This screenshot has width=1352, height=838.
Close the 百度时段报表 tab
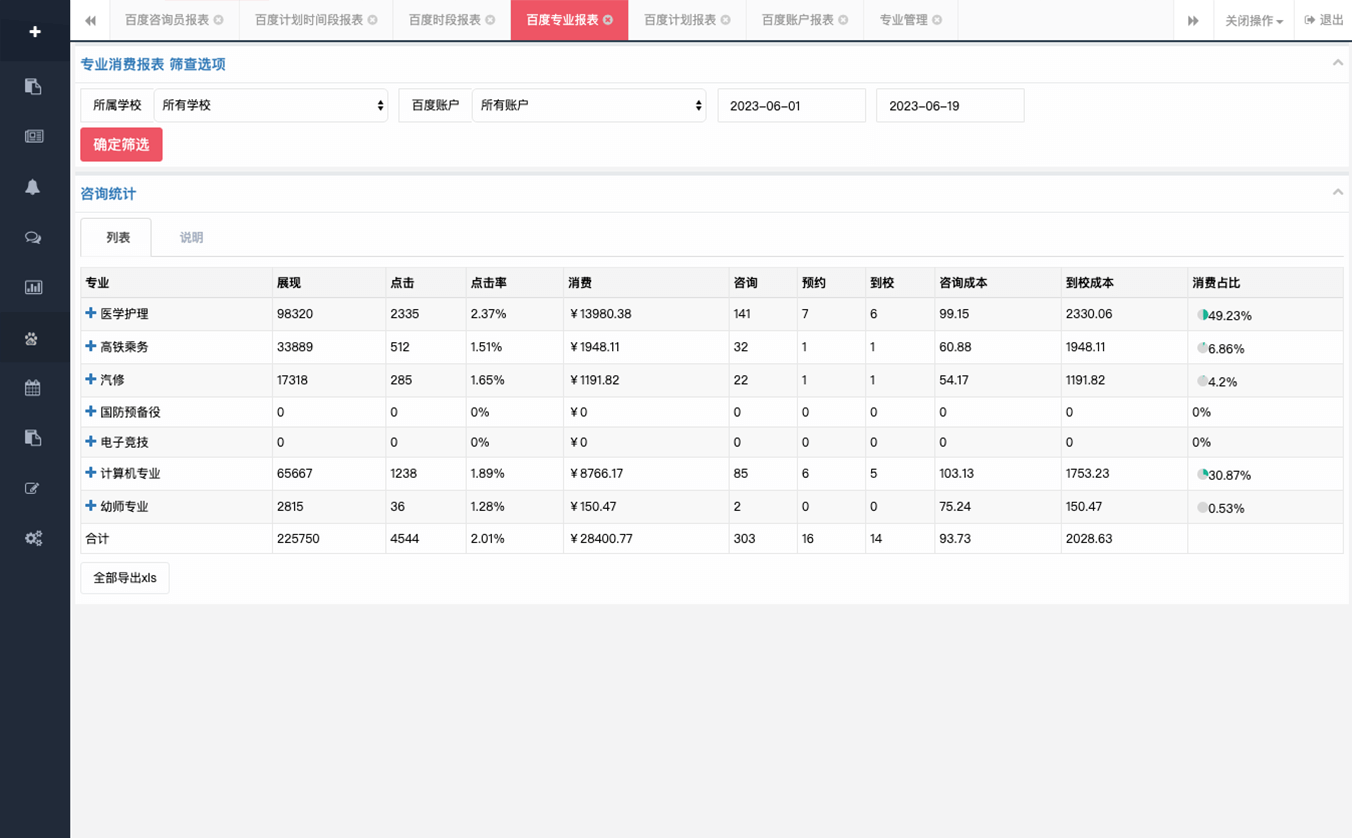click(x=490, y=20)
